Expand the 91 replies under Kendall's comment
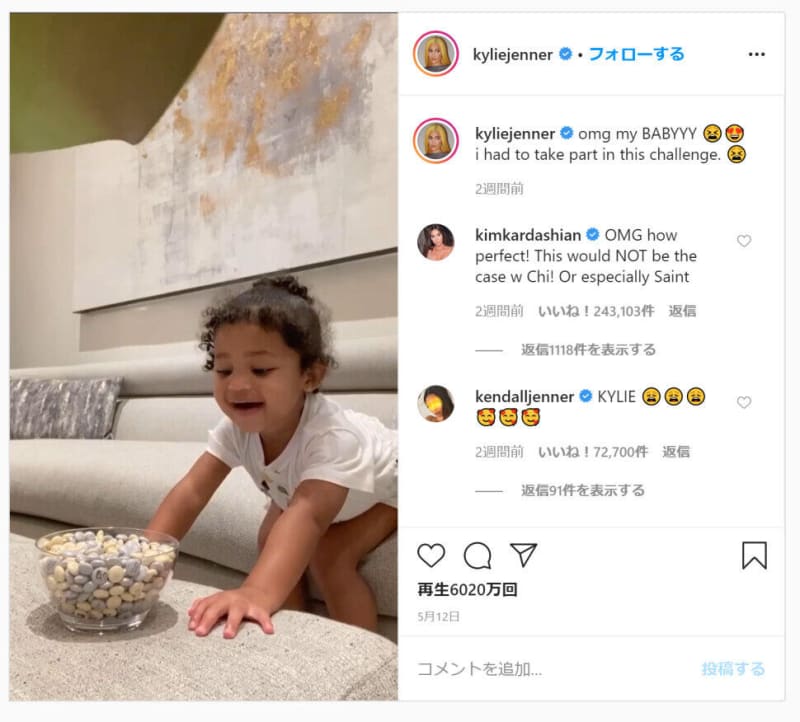Image resolution: width=800 pixels, height=722 pixels. (582, 490)
